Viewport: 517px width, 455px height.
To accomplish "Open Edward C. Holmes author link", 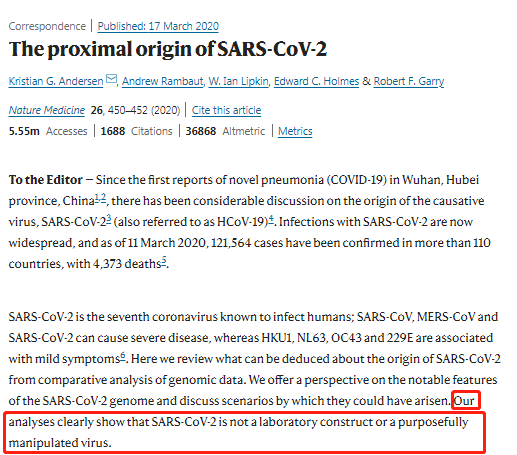I will (x=316, y=81).
